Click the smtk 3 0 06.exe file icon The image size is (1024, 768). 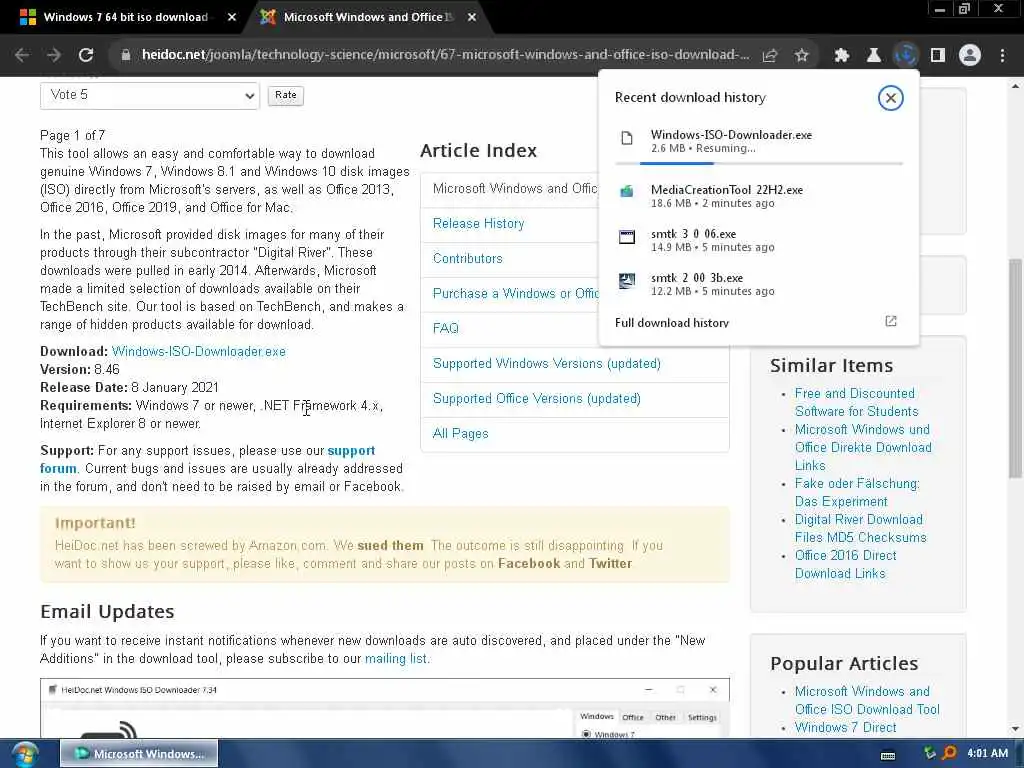click(627, 236)
